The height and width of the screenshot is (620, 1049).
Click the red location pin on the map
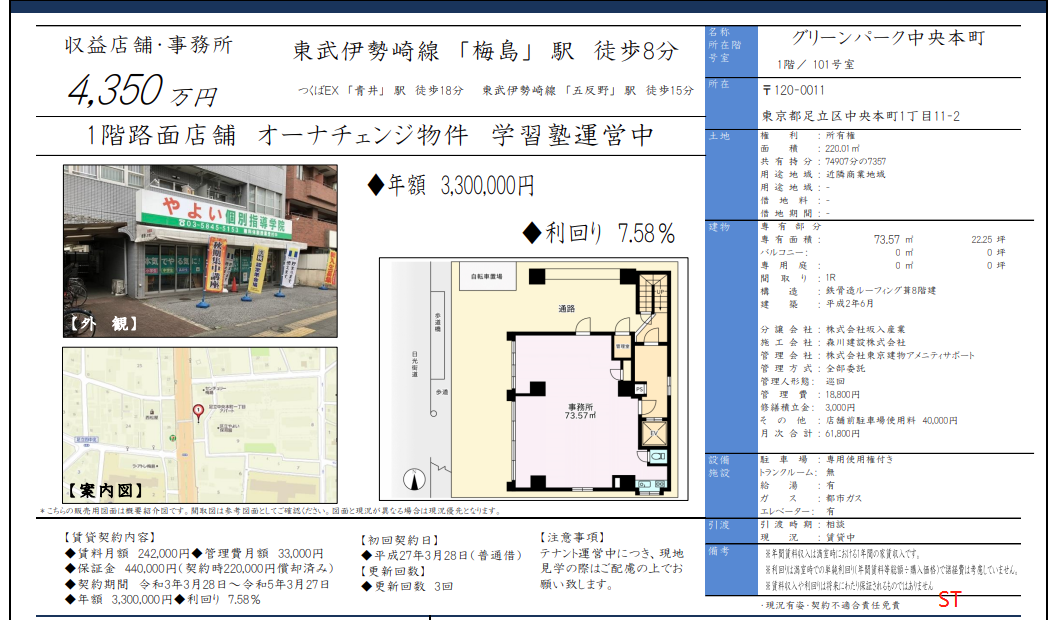(x=198, y=410)
